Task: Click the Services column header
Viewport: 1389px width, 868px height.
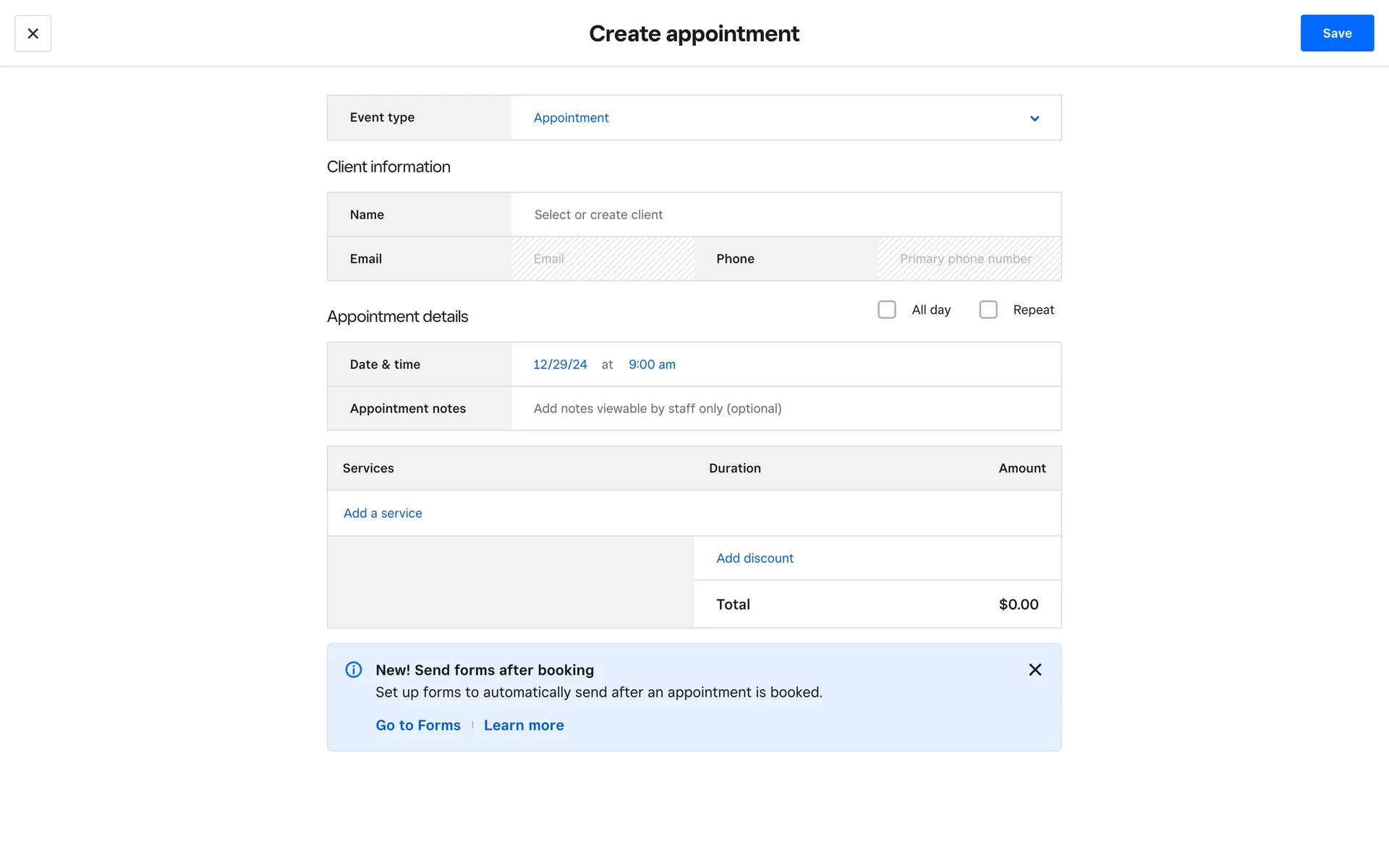Action: 368,469
